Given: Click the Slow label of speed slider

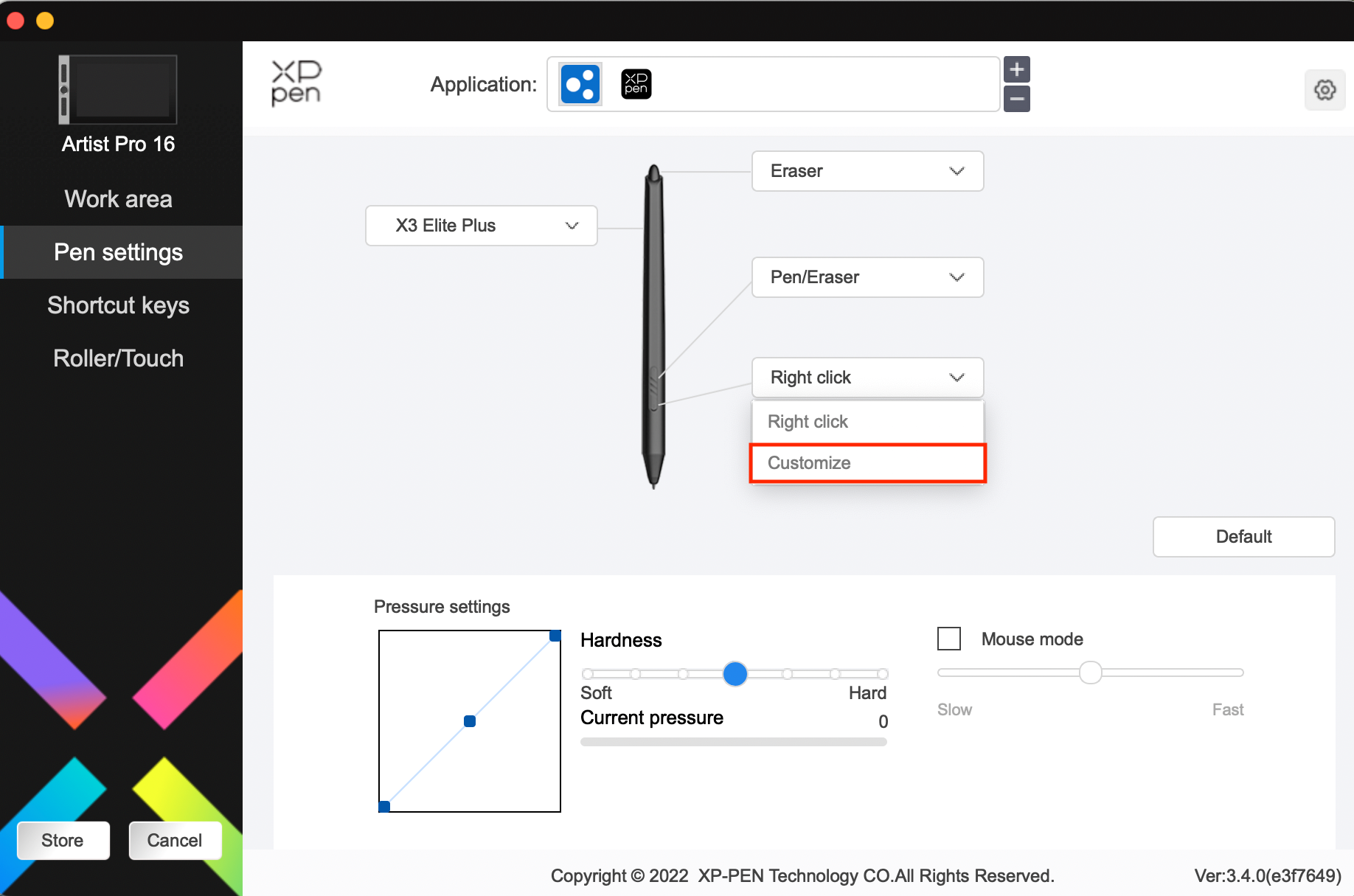Looking at the screenshot, I should [954, 709].
